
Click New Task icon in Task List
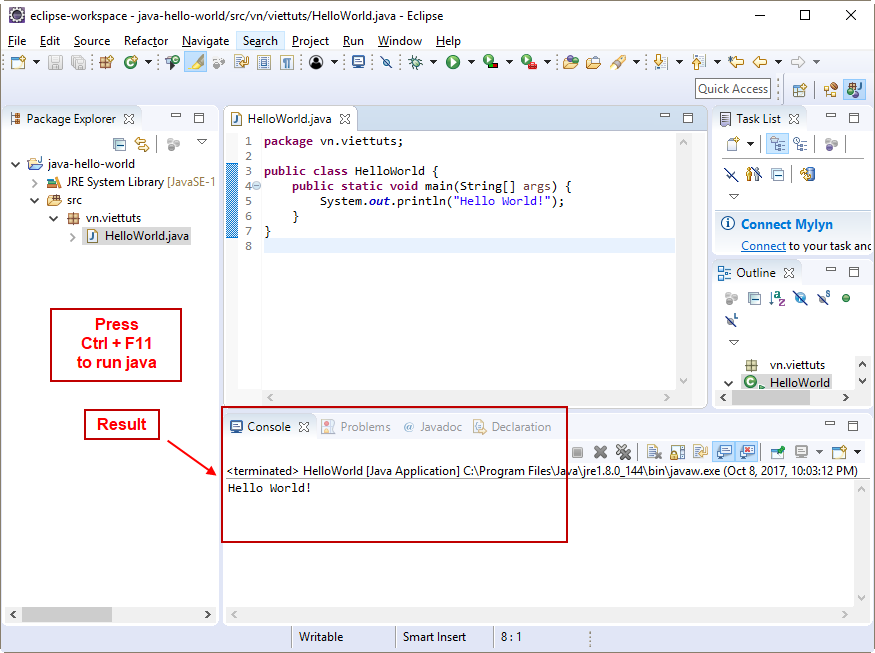click(x=733, y=144)
